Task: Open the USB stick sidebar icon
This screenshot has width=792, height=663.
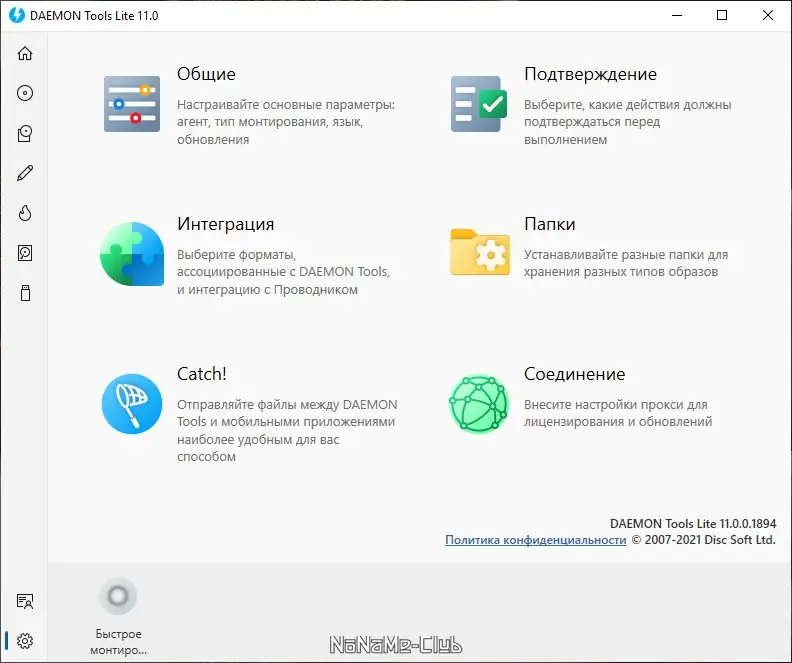Action: tap(25, 293)
